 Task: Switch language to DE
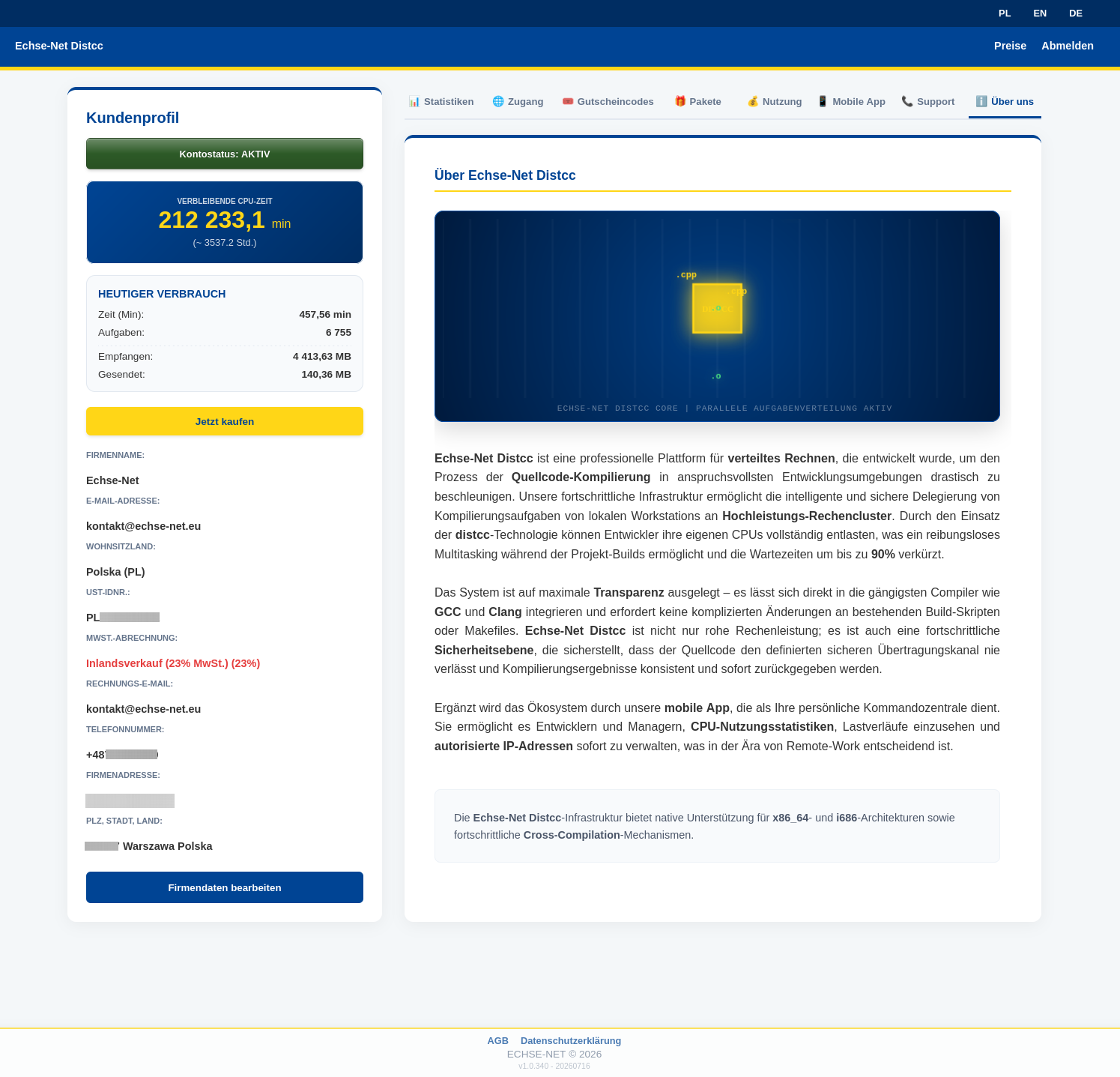[1076, 13]
